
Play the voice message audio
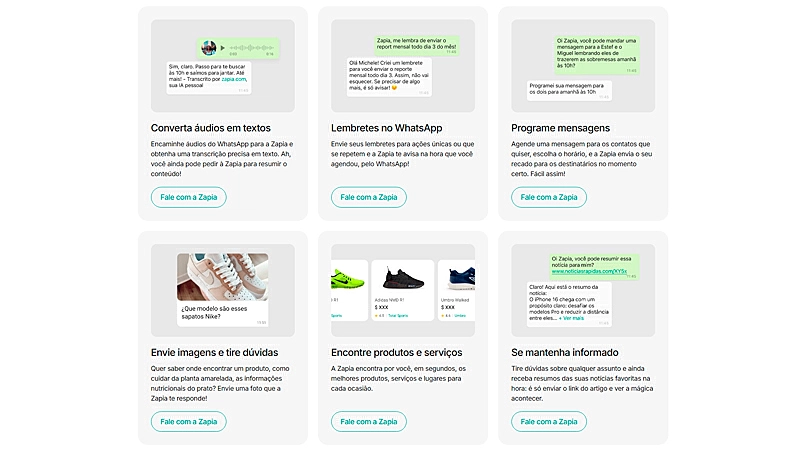click(x=222, y=47)
